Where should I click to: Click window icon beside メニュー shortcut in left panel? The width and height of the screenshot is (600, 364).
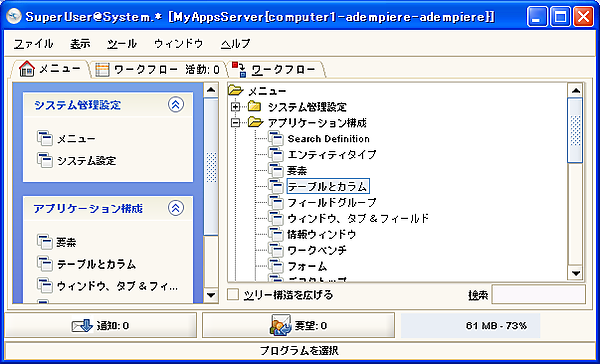45,138
